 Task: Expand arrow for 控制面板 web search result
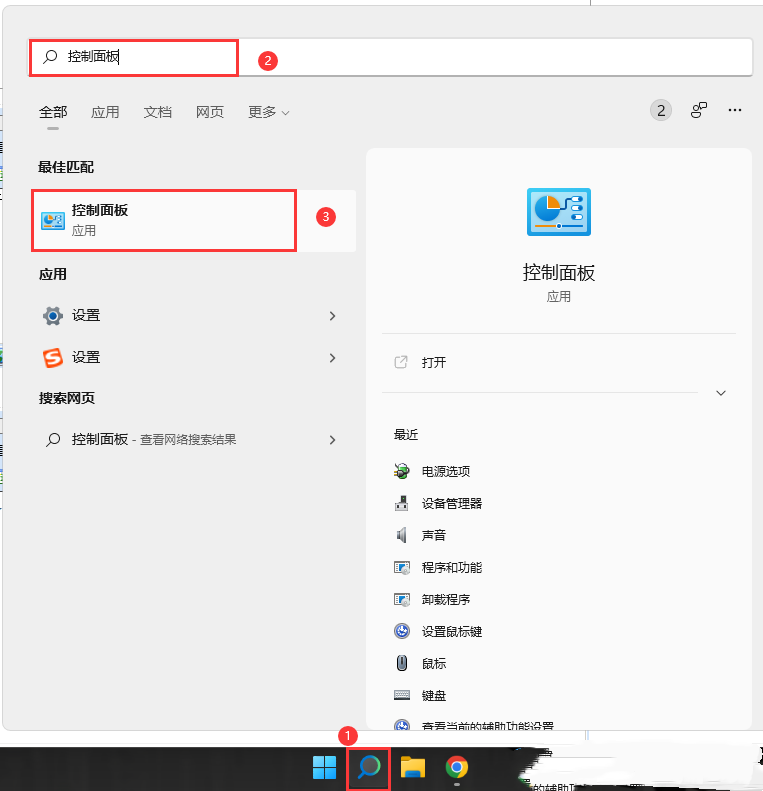point(332,440)
